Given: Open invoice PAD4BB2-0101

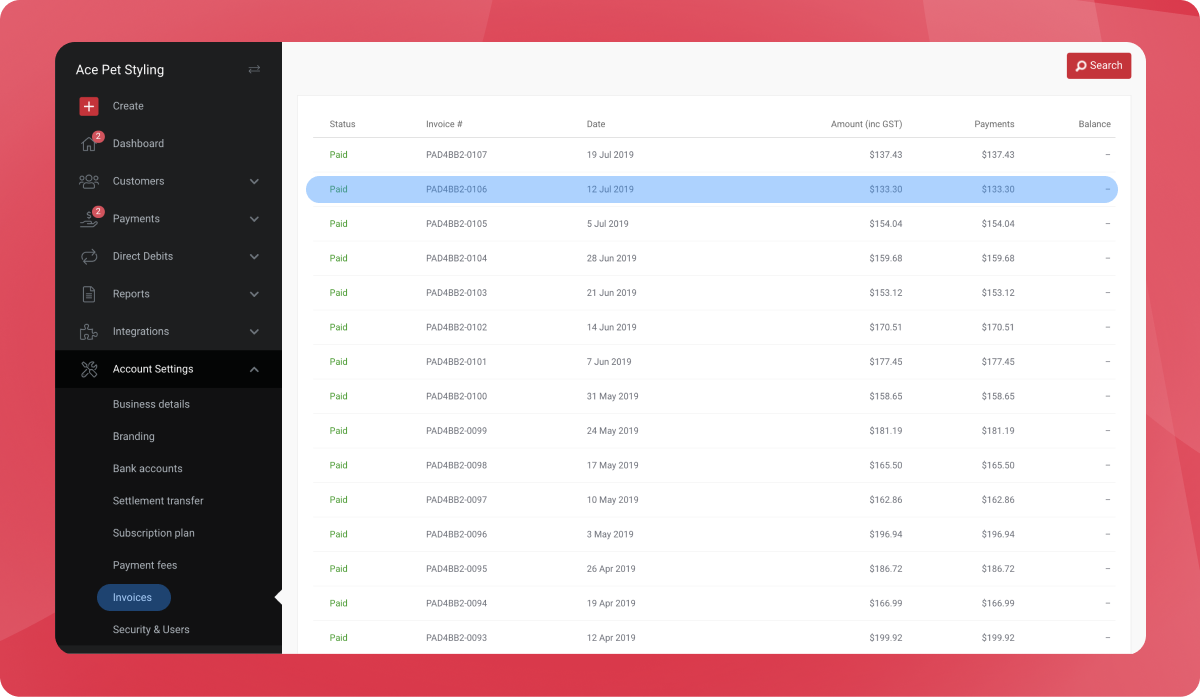Looking at the screenshot, I should tap(456, 362).
